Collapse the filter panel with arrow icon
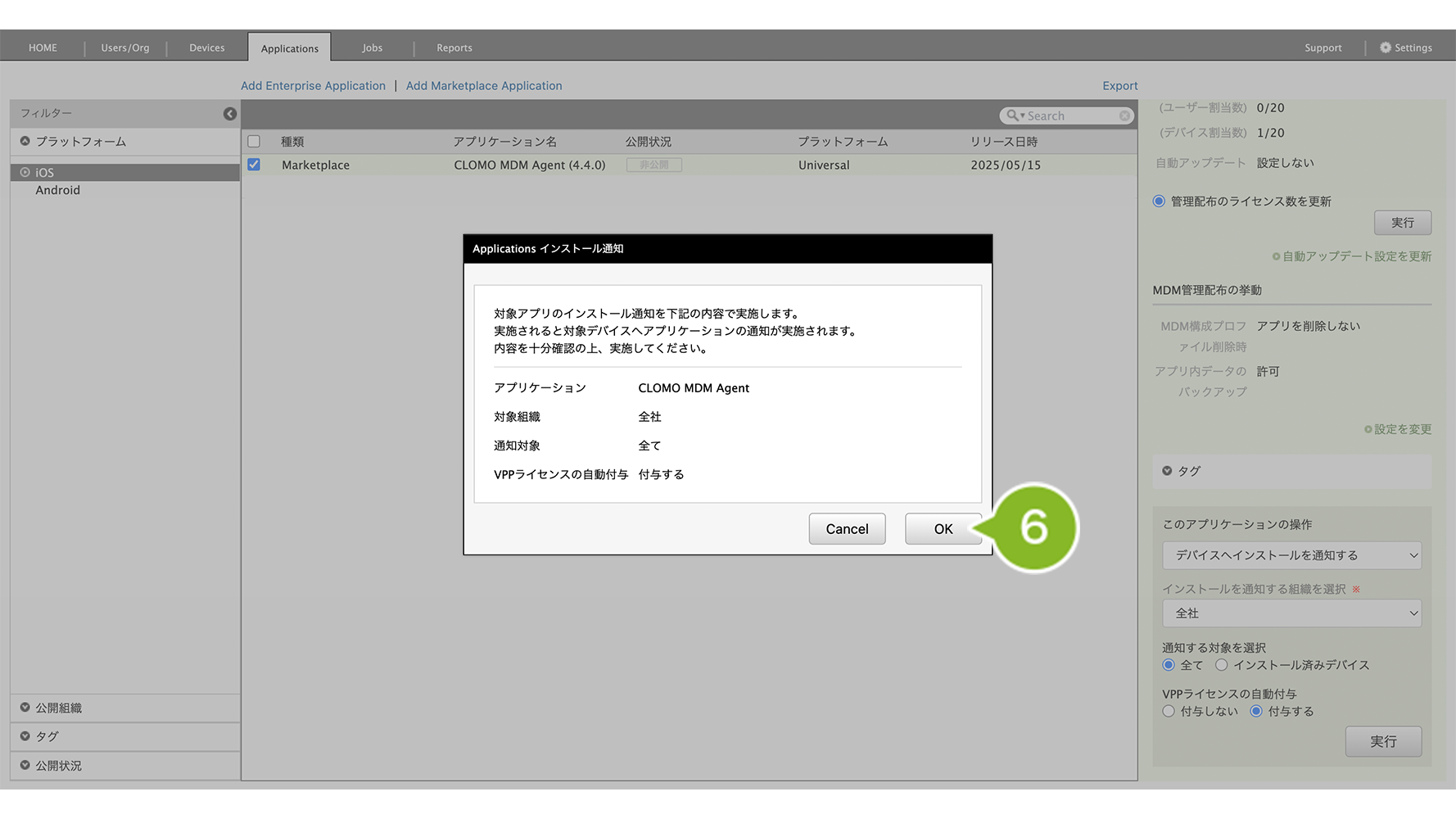 tap(230, 114)
